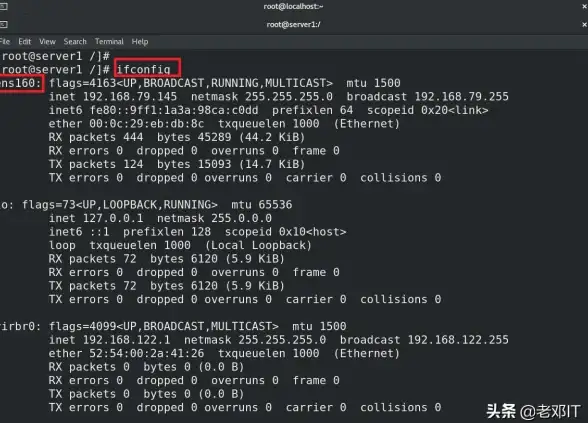Click the (Local Loopback) text
Screen dimensions: 588x423
pos(258,245)
